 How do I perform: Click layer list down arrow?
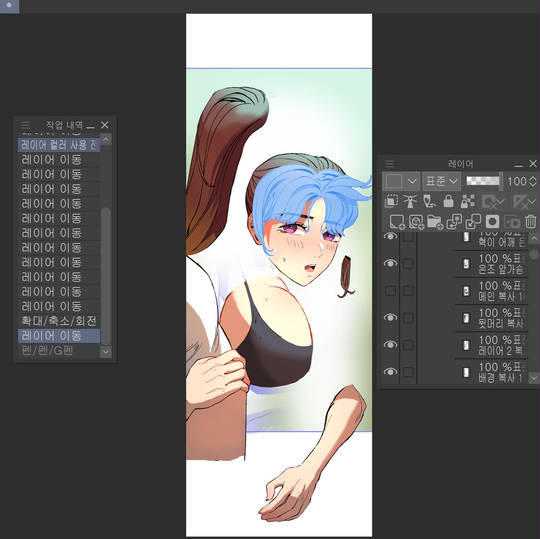pyautogui.click(x=533, y=379)
